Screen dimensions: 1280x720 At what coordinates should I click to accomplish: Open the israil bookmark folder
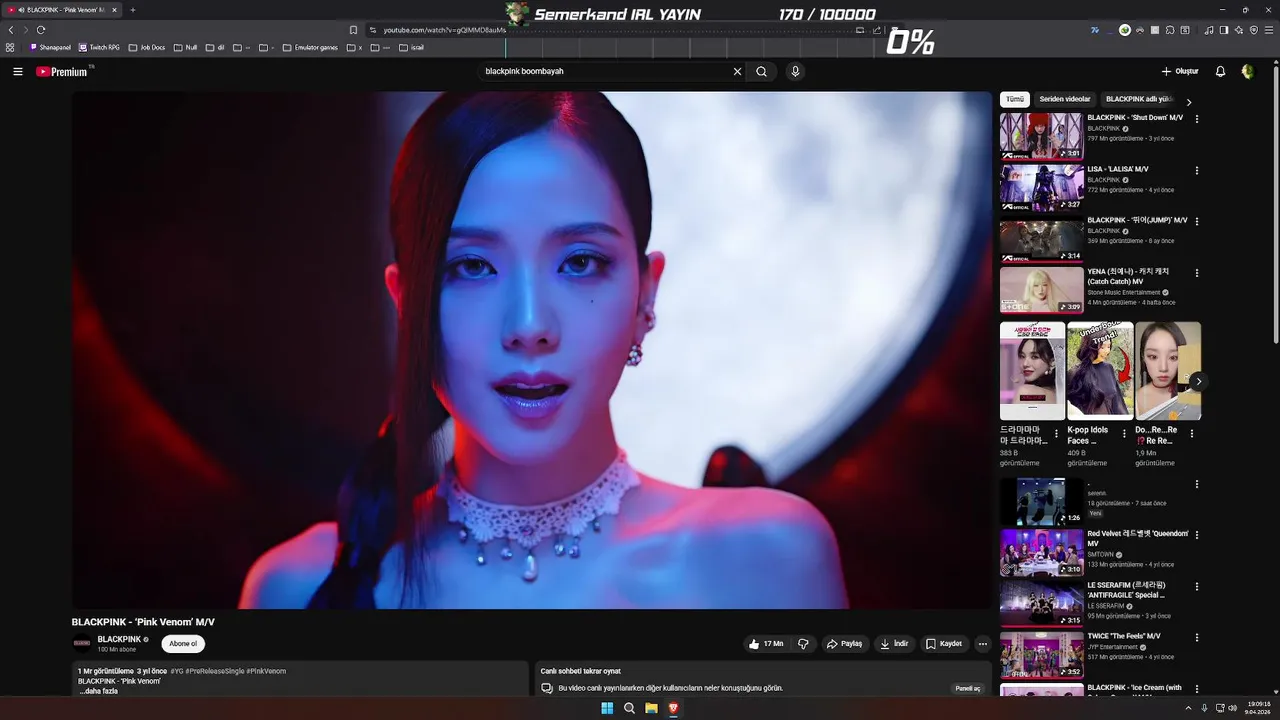(x=411, y=47)
